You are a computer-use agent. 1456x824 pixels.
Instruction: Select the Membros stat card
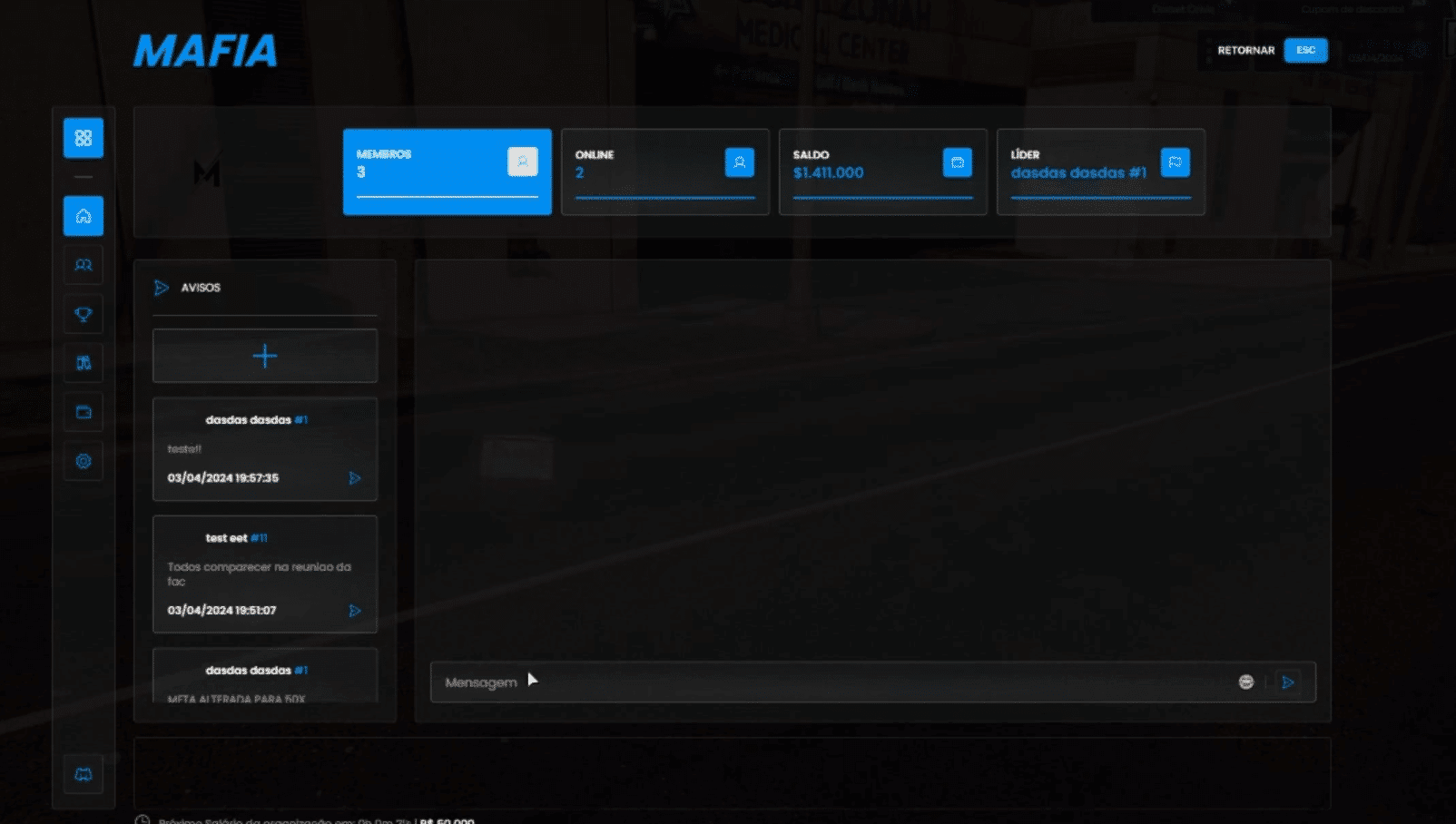(x=447, y=172)
